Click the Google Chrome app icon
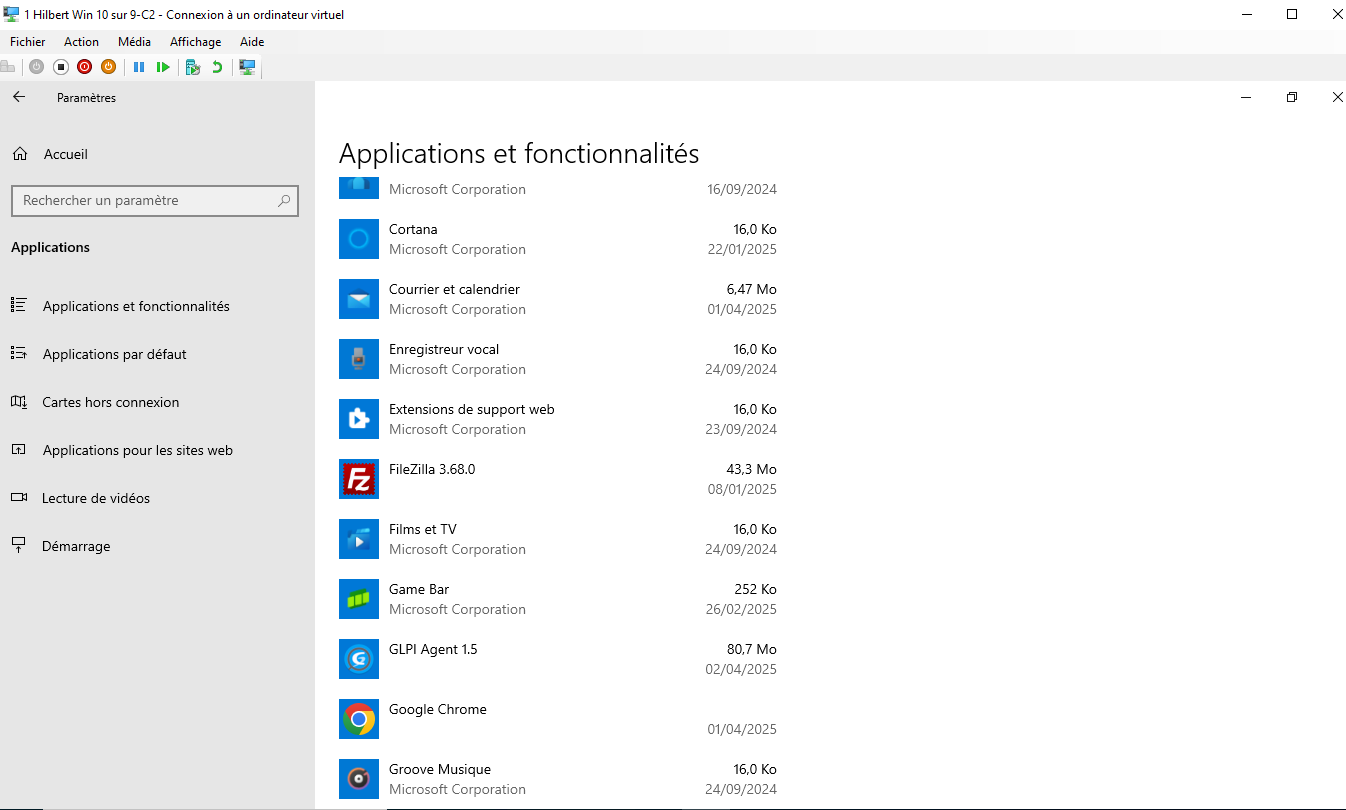The width and height of the screenshot is (1346, 810). tap(359, 719)
